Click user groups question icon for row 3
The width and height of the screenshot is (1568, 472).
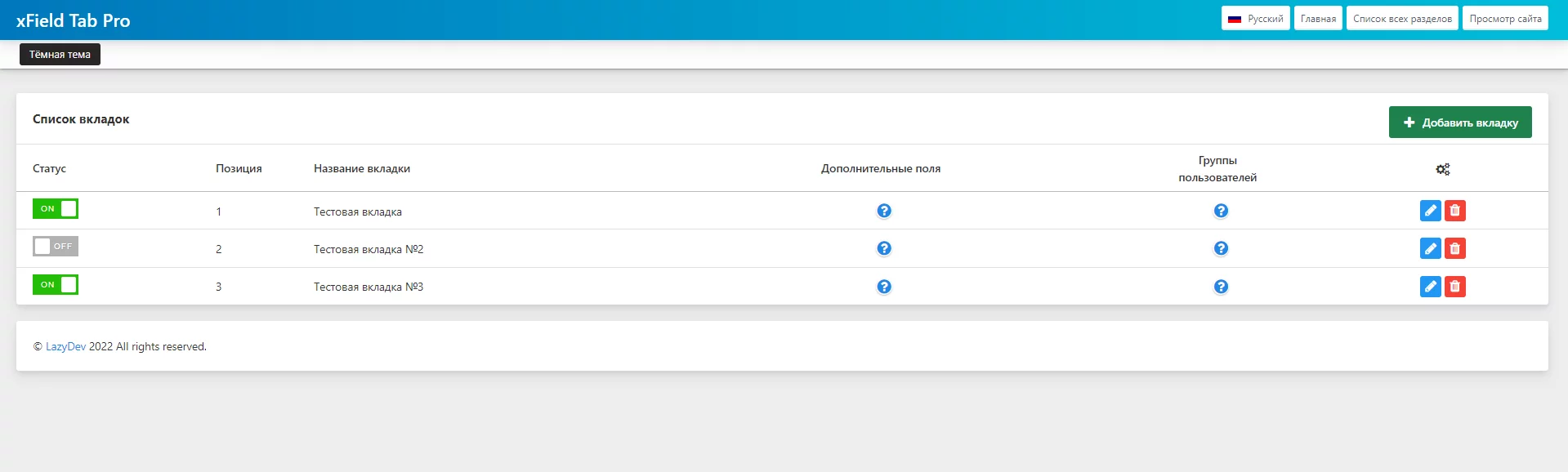point(1220,287)
